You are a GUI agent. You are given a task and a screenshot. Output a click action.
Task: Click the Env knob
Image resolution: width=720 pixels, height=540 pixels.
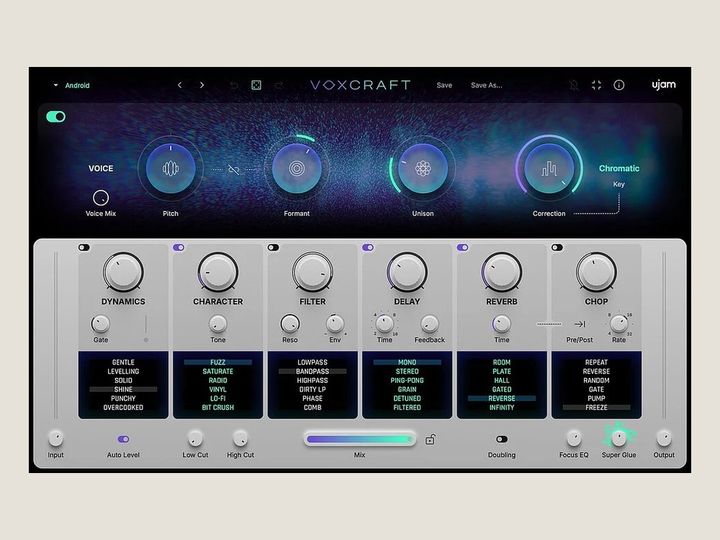point(335,324)
